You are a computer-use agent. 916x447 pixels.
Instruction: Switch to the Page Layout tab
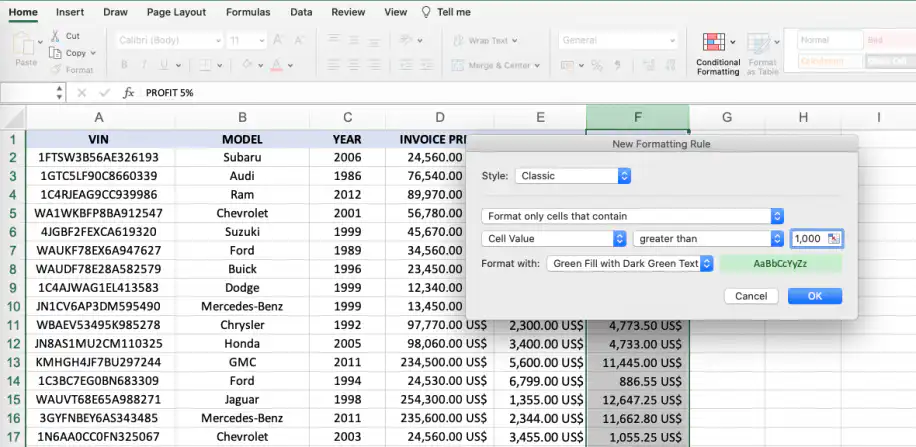coord(176,12)
